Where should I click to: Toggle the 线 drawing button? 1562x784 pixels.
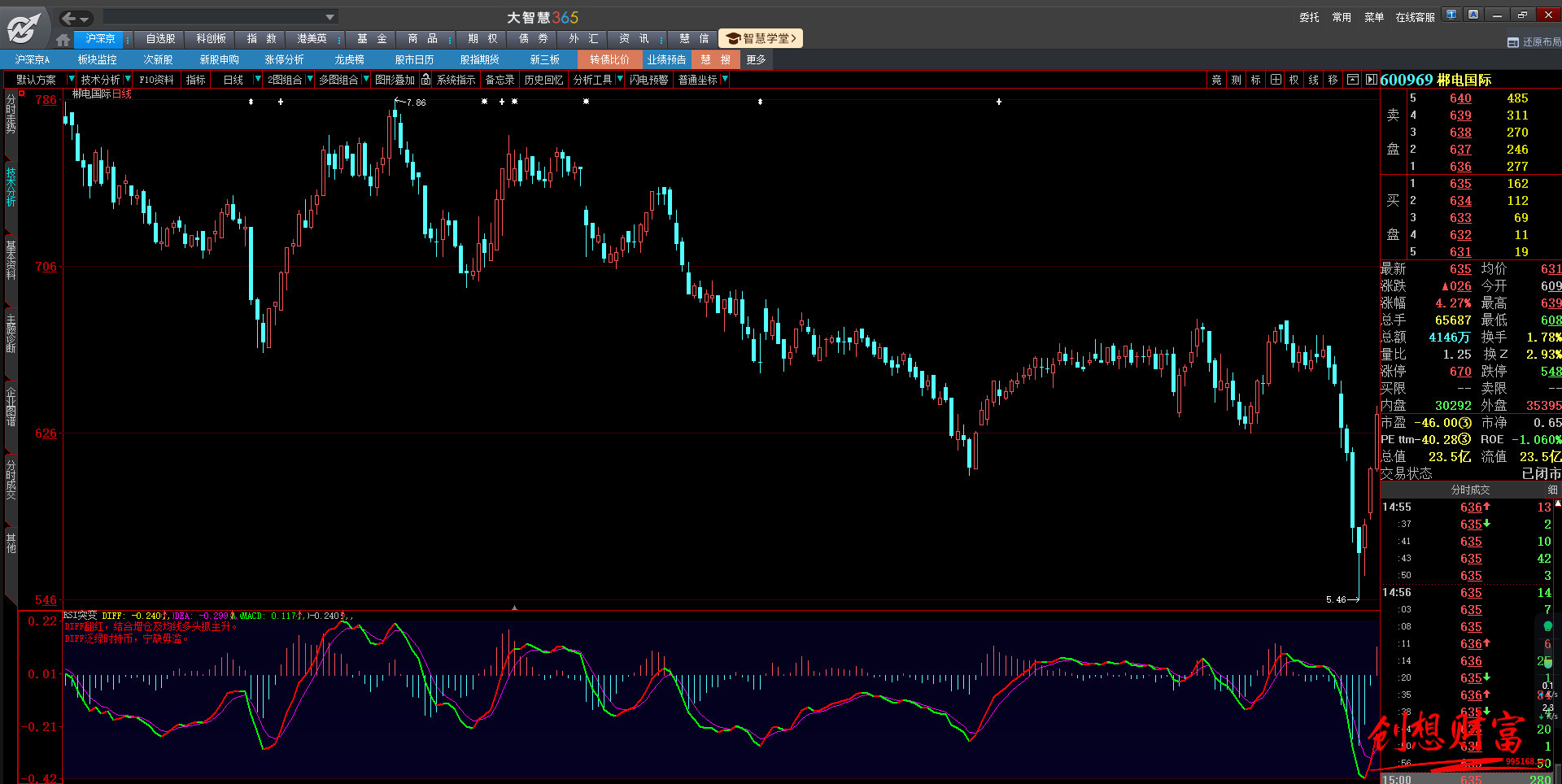[x=1313, y=80]
